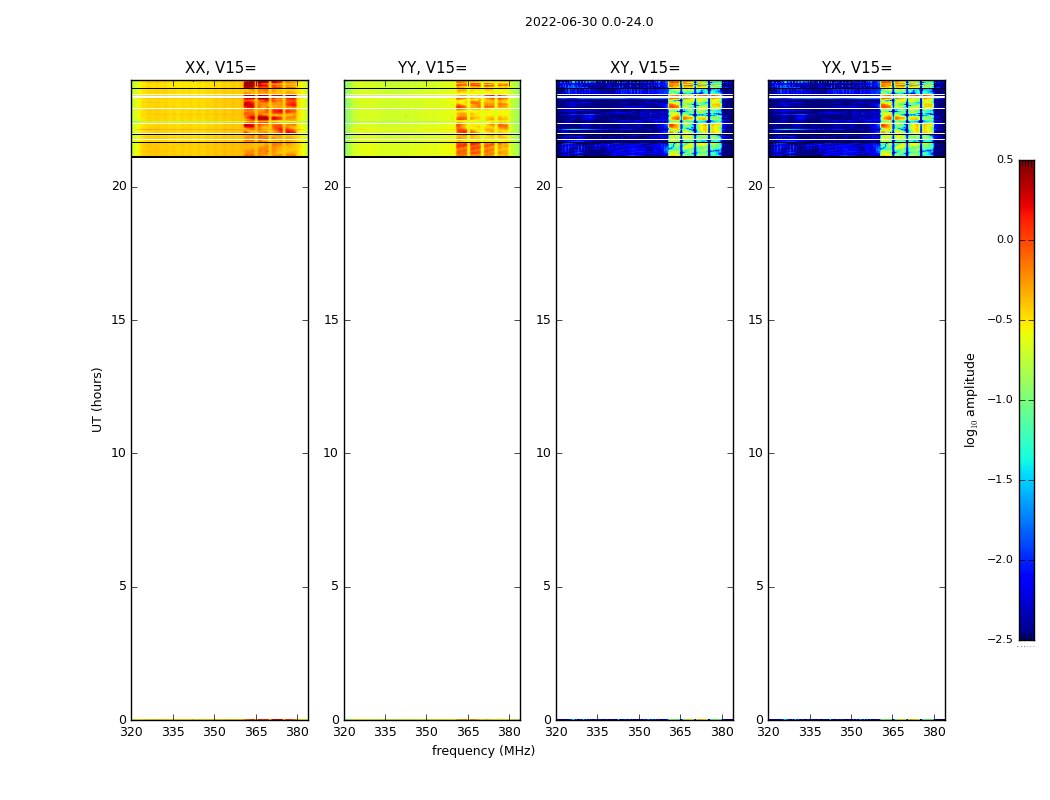
Task: Click the dark blue region in the YX plot
Action: [824, 118]
